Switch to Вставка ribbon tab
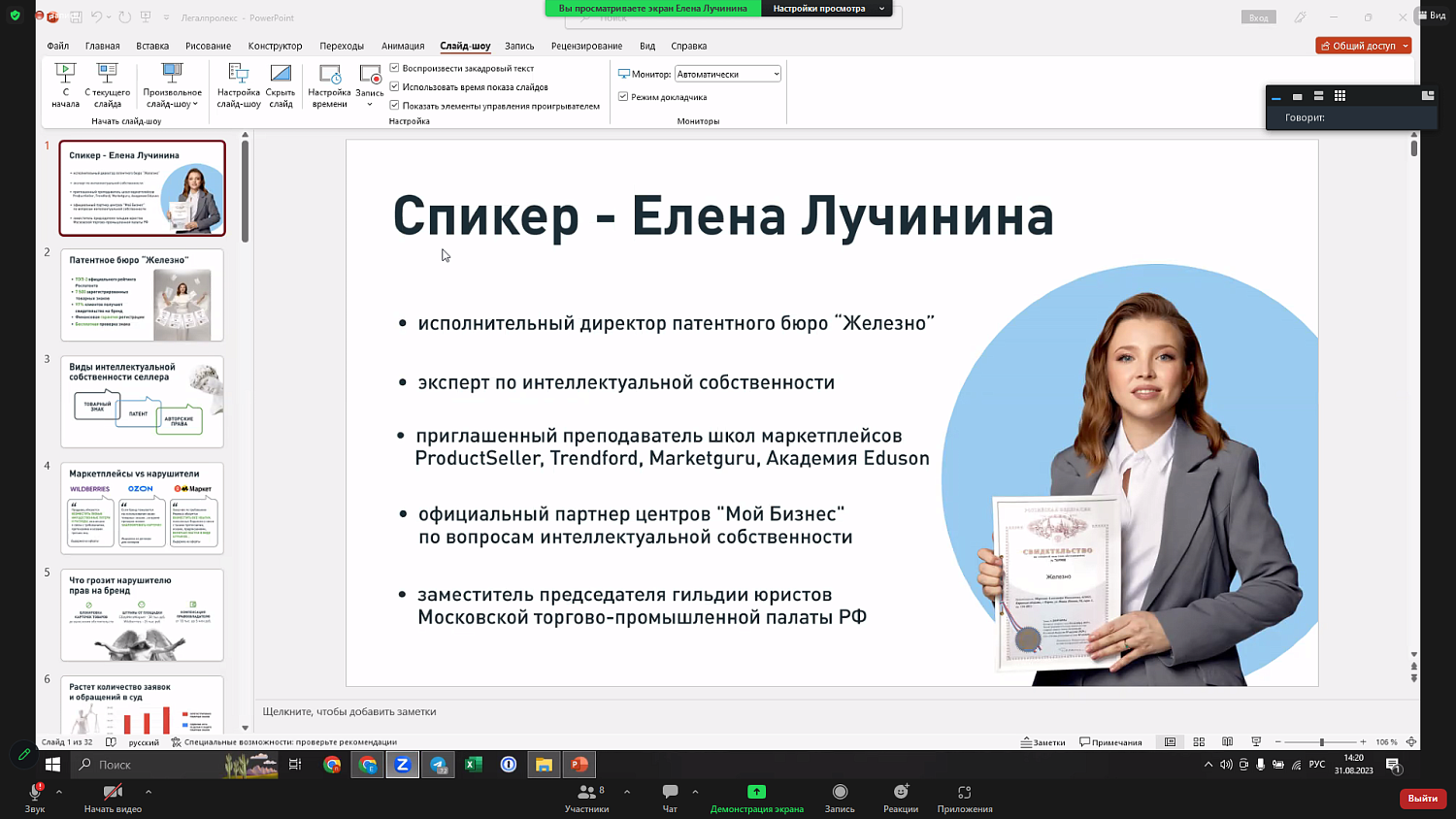 pos(152,46)
